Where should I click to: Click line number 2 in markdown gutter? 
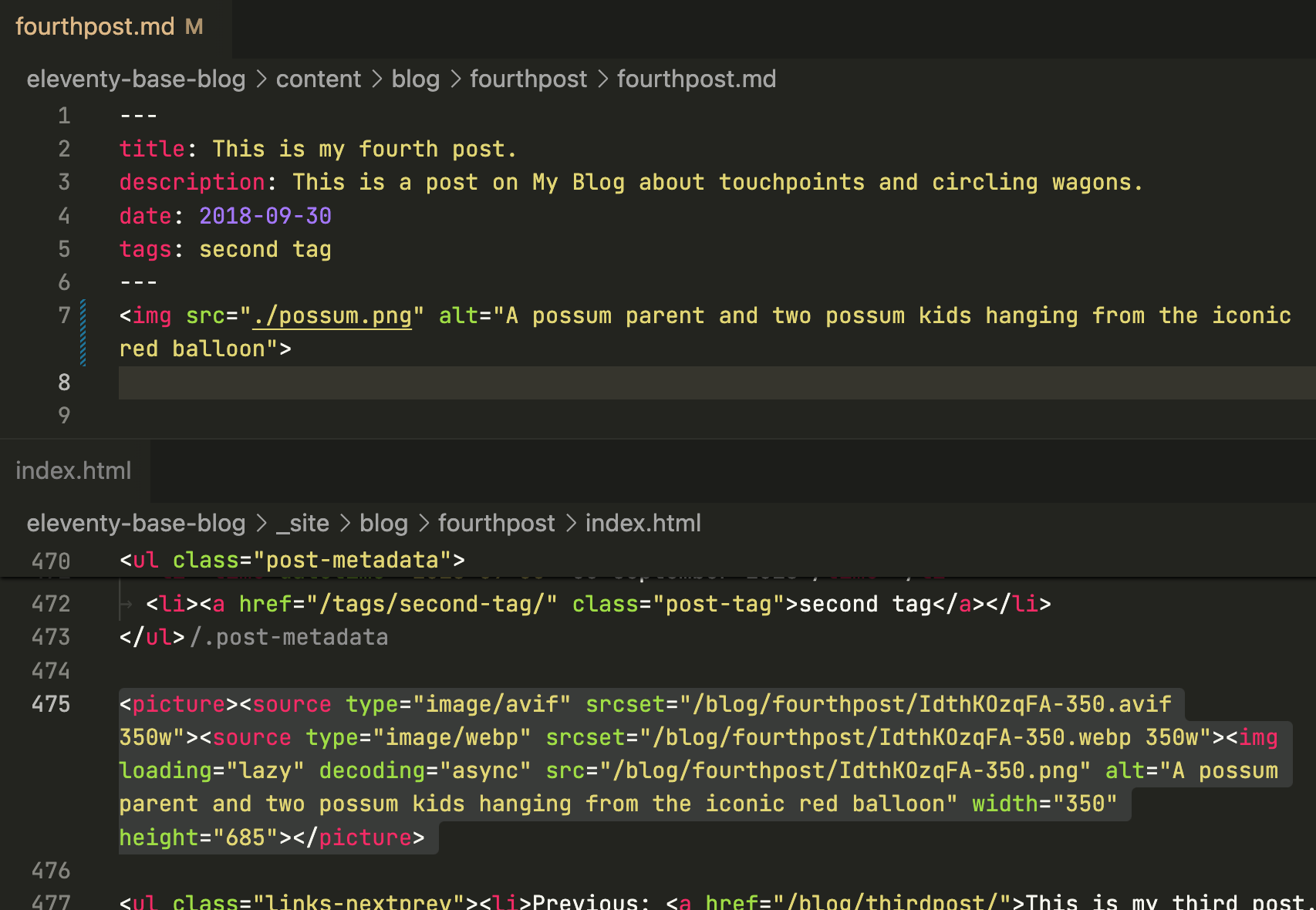coord(64,149)
